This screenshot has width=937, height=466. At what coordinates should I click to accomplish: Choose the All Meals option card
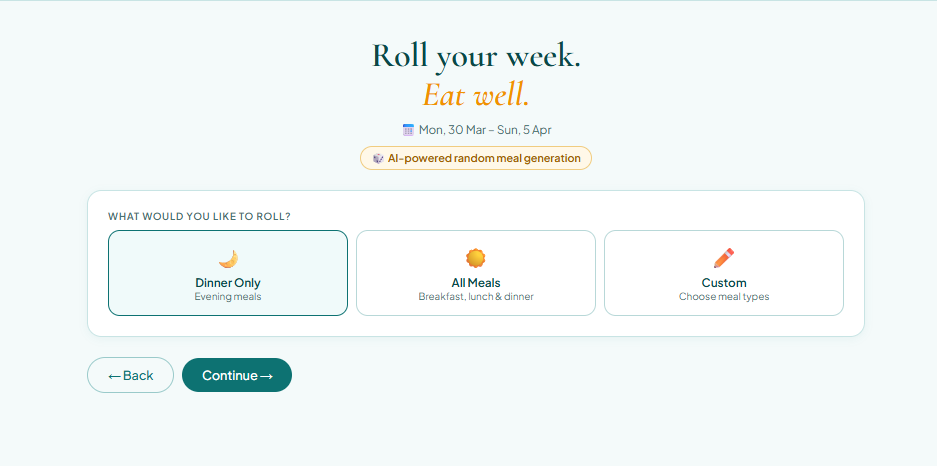[476, 273]
